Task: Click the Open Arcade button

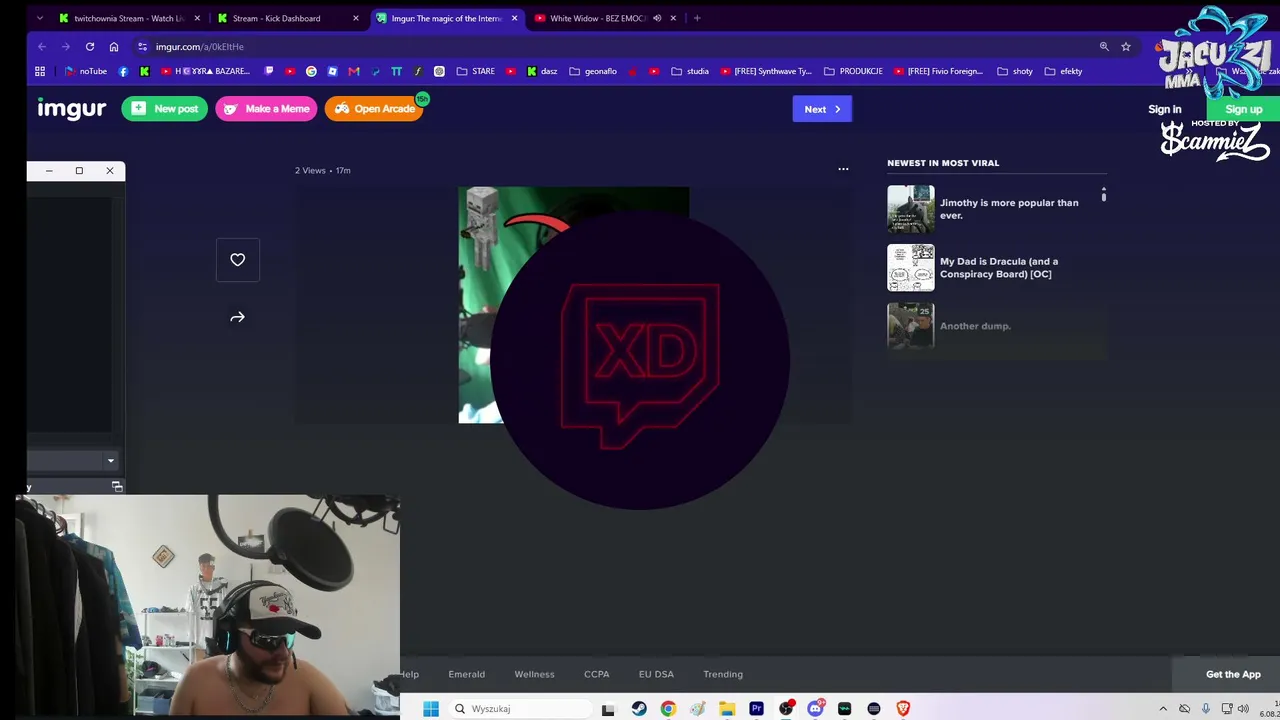Action: [x=375, y=109]
